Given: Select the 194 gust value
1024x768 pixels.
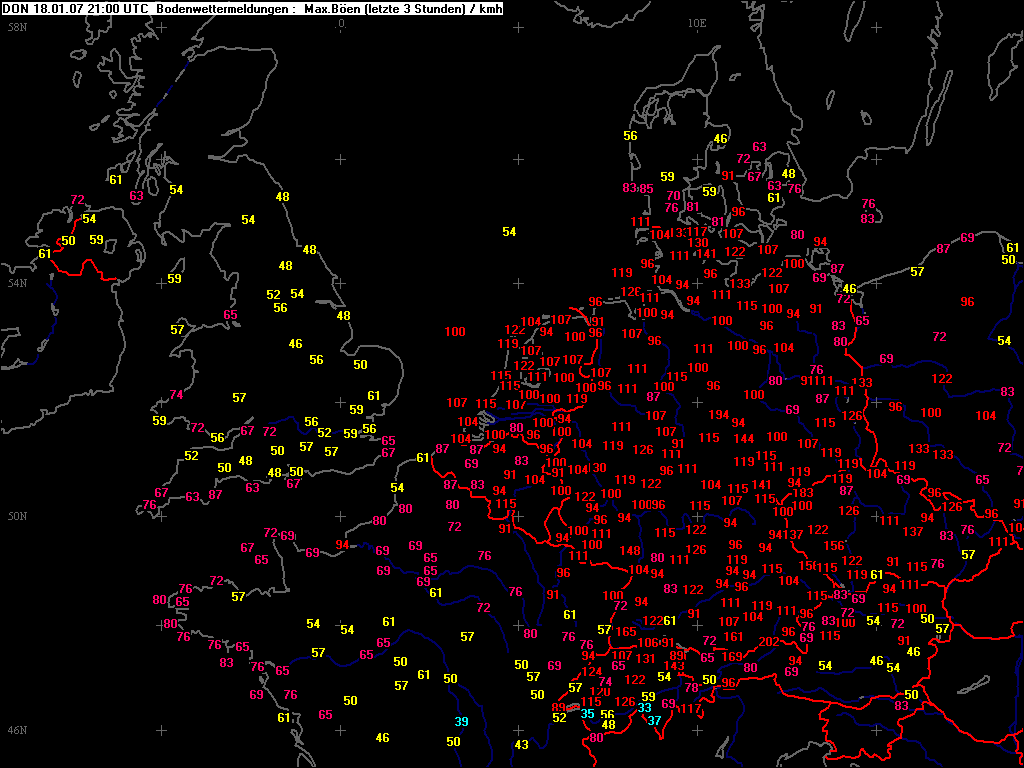Looking at the screenshot, I should [718, 415].
